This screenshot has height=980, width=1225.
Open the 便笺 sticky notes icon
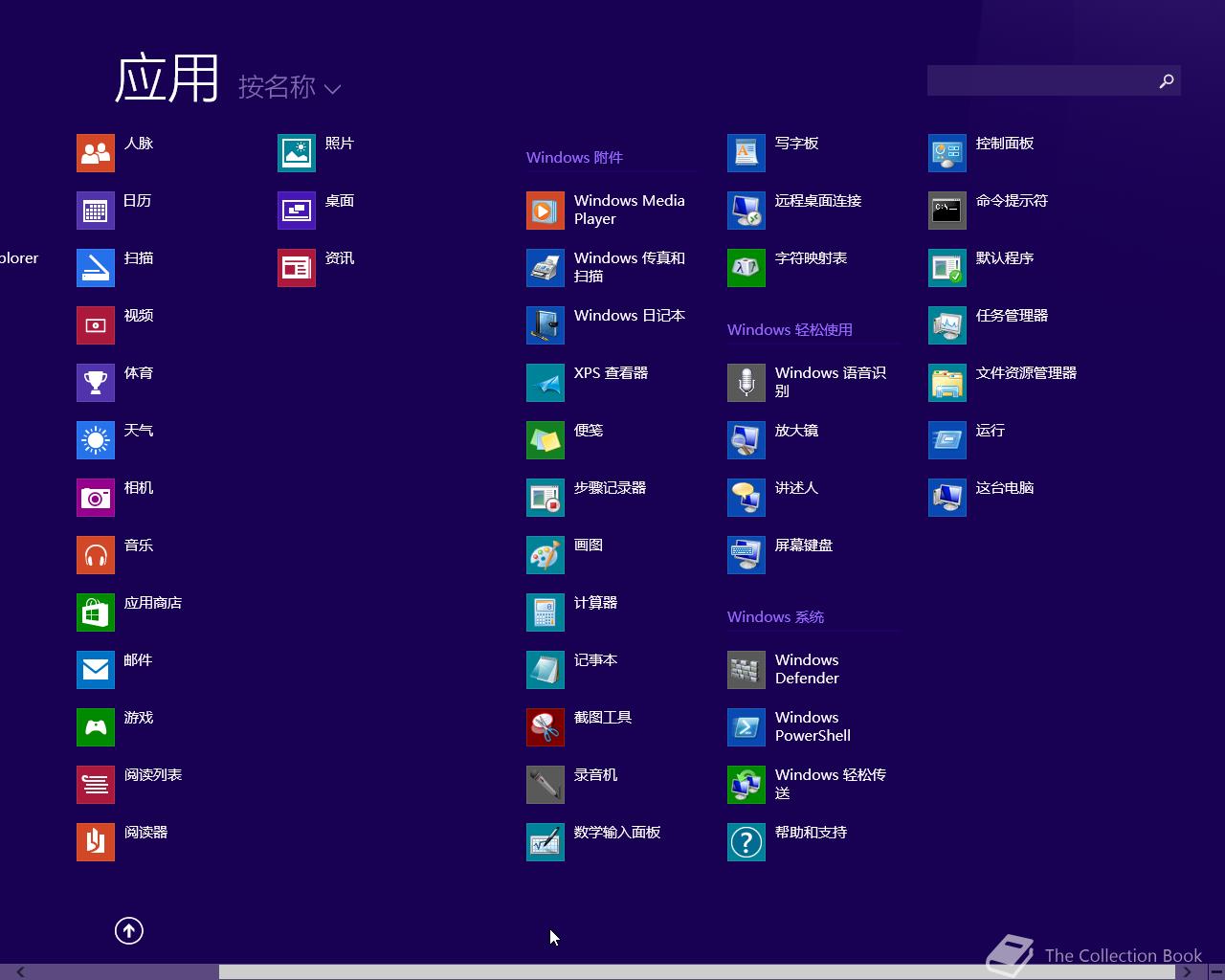coord(546,440)
